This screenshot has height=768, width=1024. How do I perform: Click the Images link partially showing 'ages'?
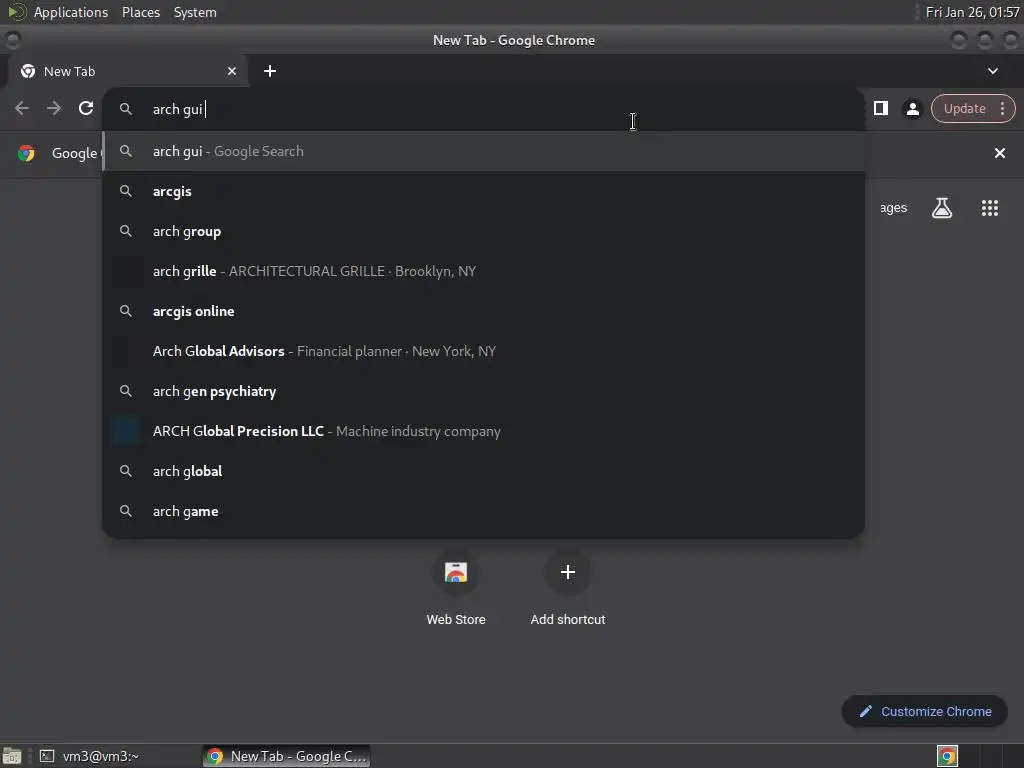[893, 208]
